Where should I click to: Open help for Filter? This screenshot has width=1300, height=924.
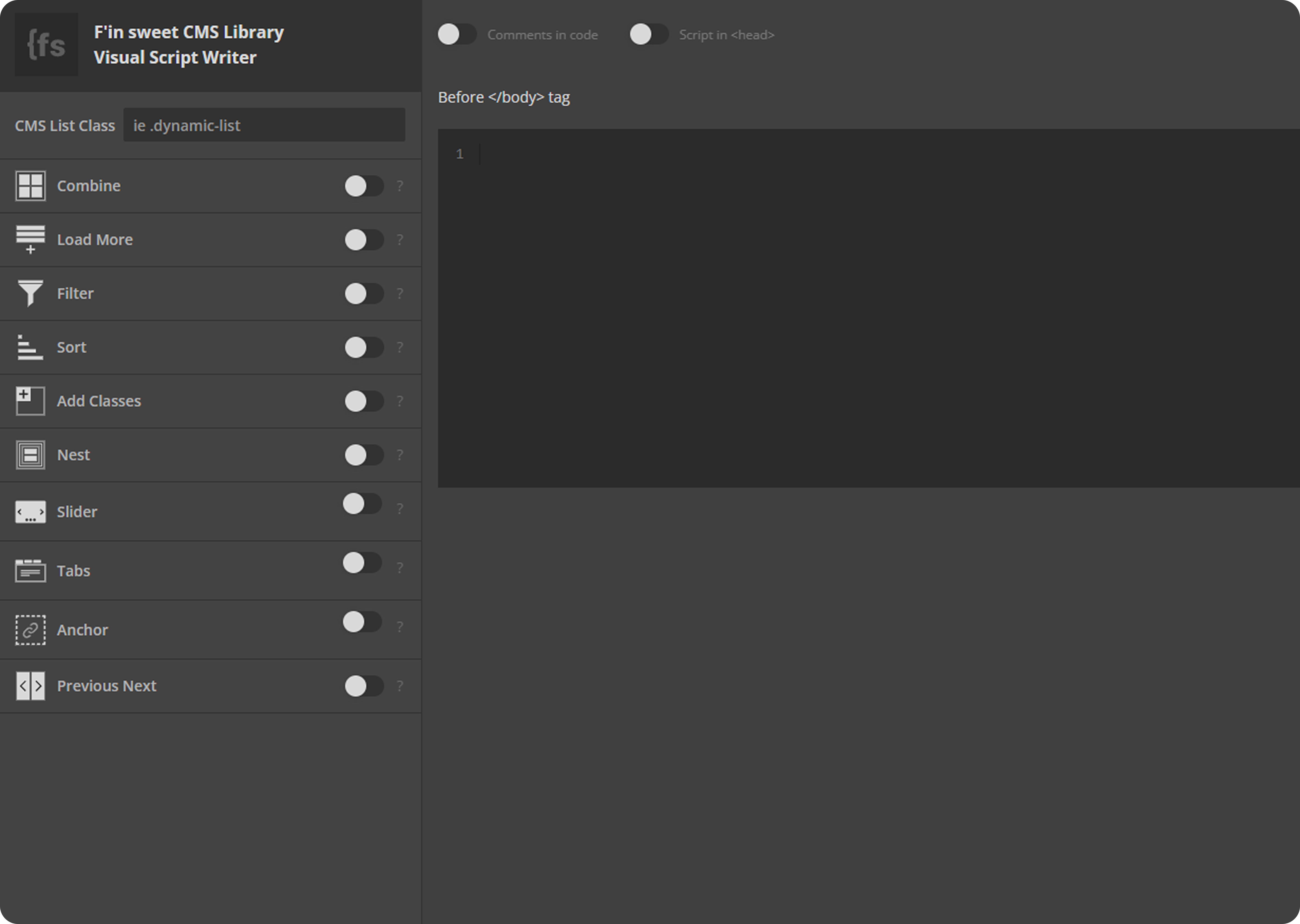tap(400, 293)
